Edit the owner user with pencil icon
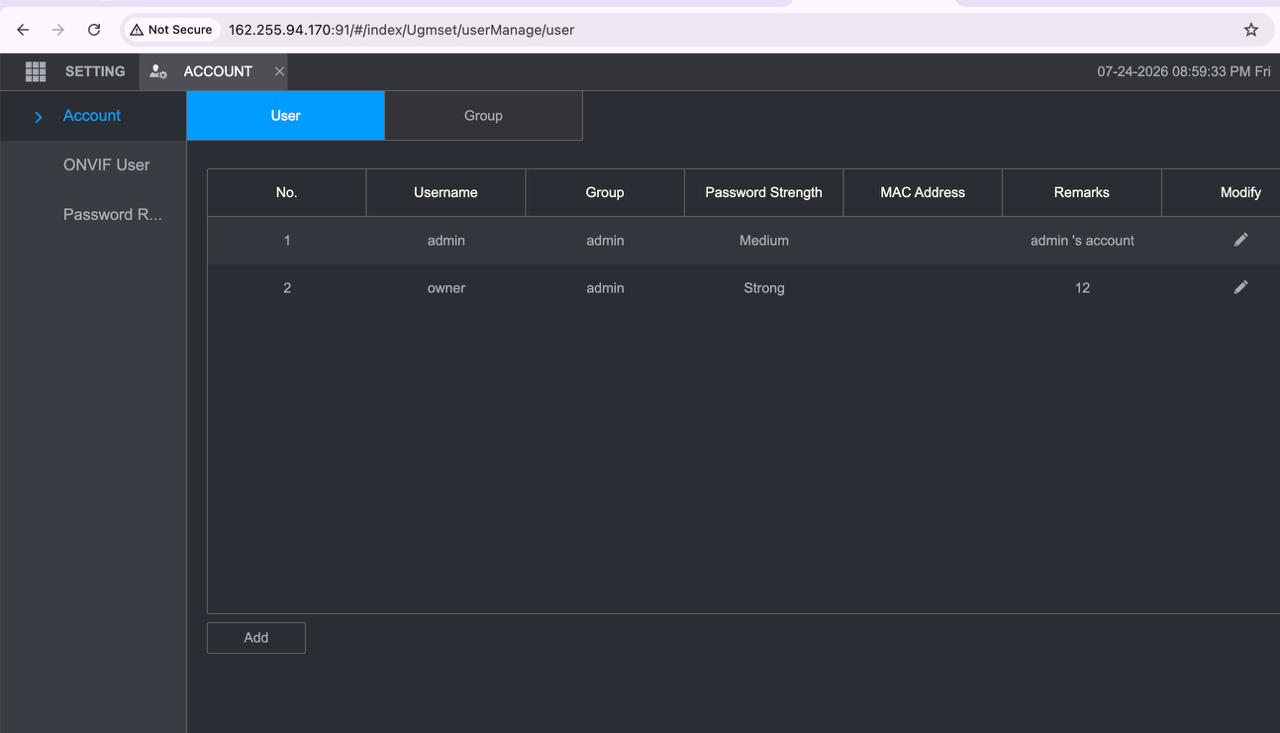The width and height of the screenshot is (1280, 733). click(1240, 287)
